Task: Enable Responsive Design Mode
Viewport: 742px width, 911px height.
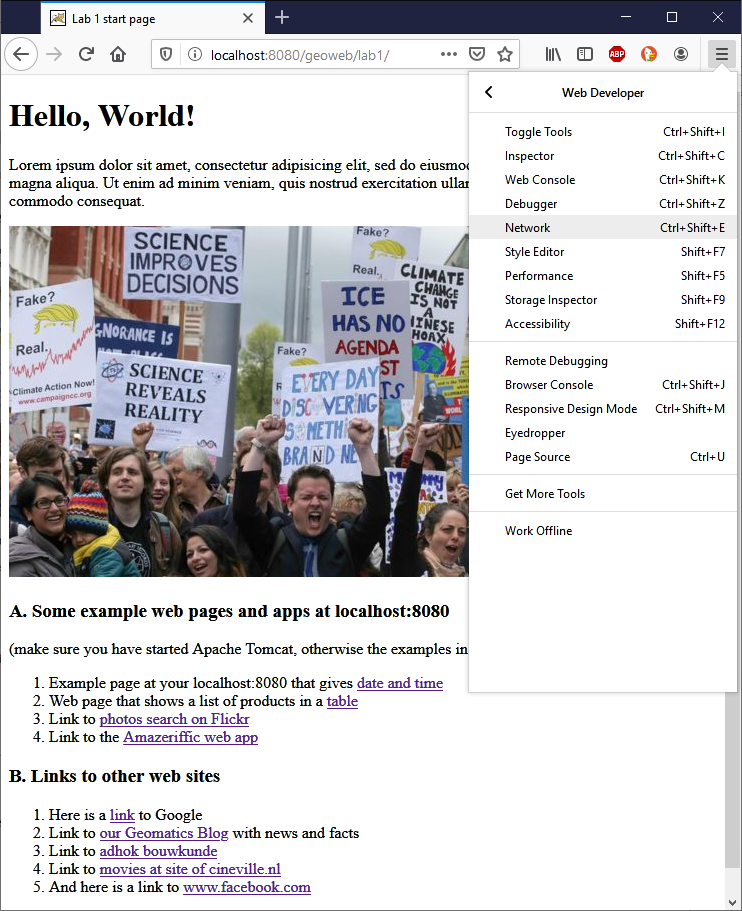Action: point(570,409)
